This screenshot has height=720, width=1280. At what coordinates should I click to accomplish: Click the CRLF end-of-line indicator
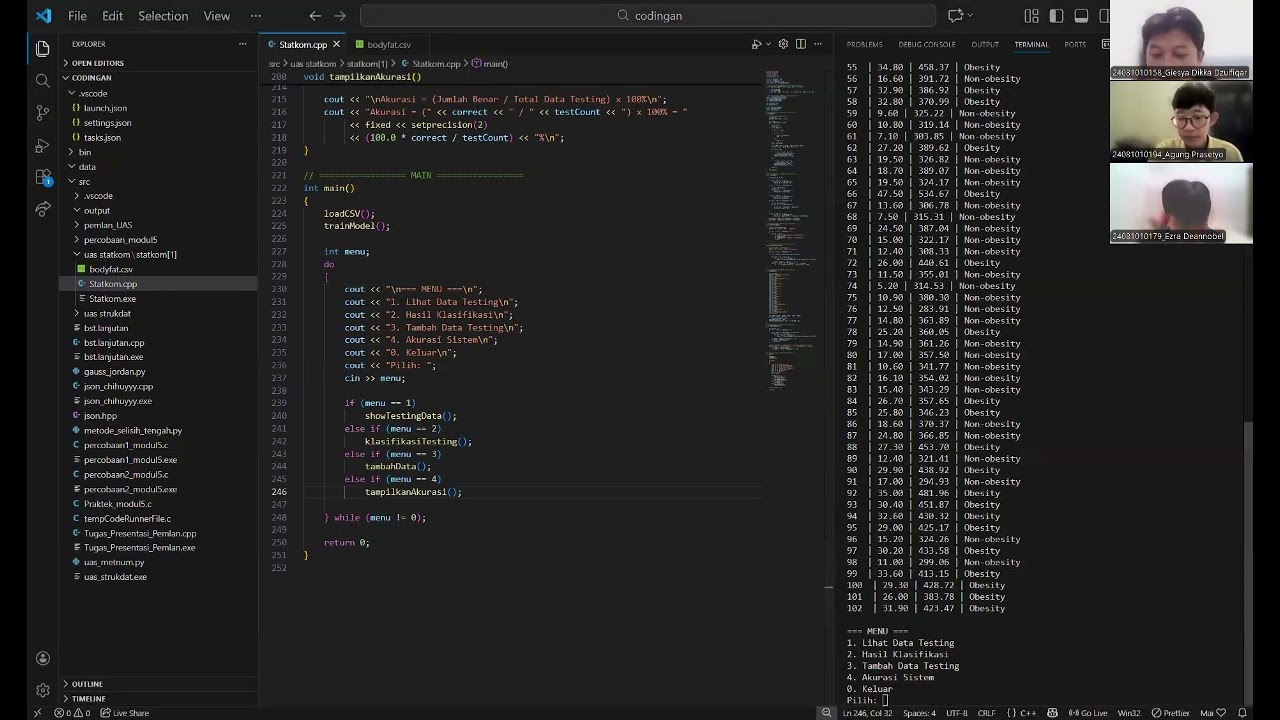986,713
